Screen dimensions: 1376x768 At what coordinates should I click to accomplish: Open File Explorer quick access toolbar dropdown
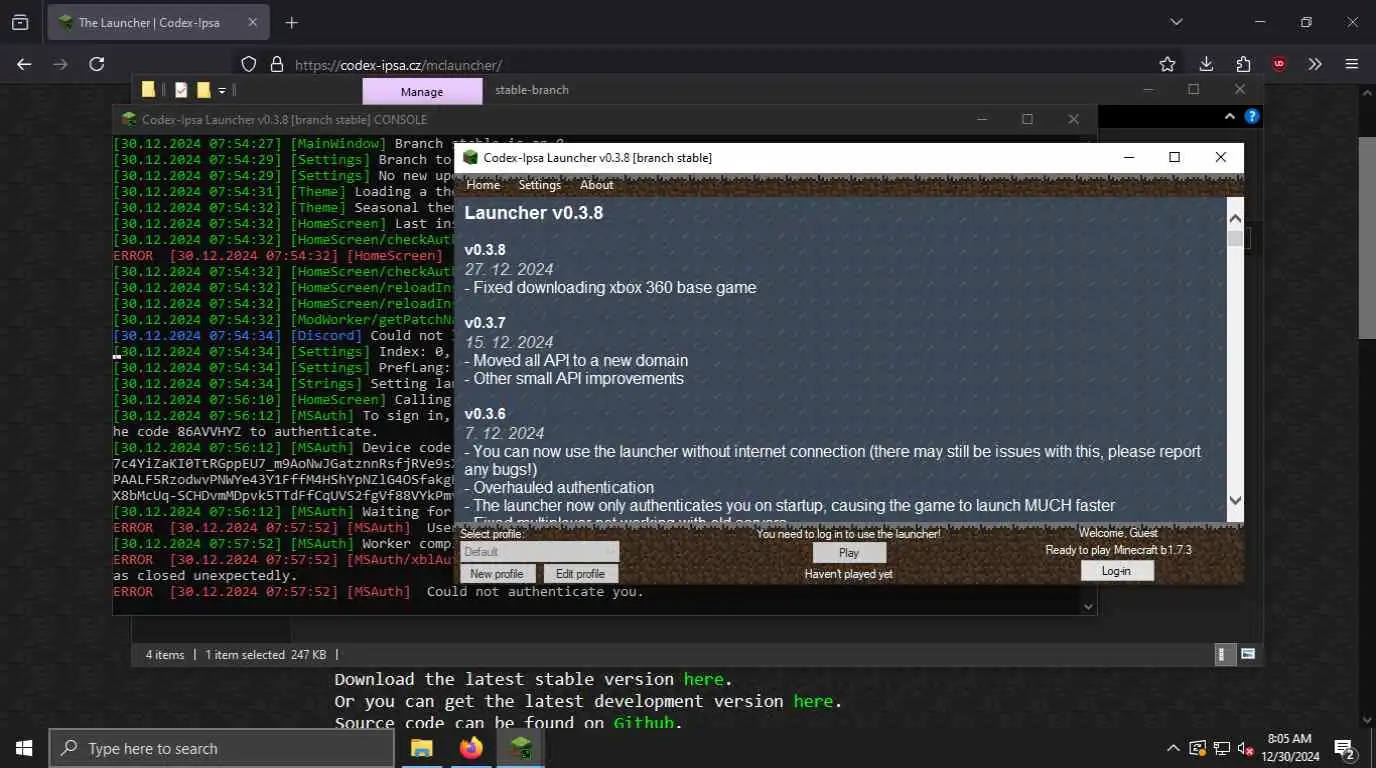(x=222, y=90)
